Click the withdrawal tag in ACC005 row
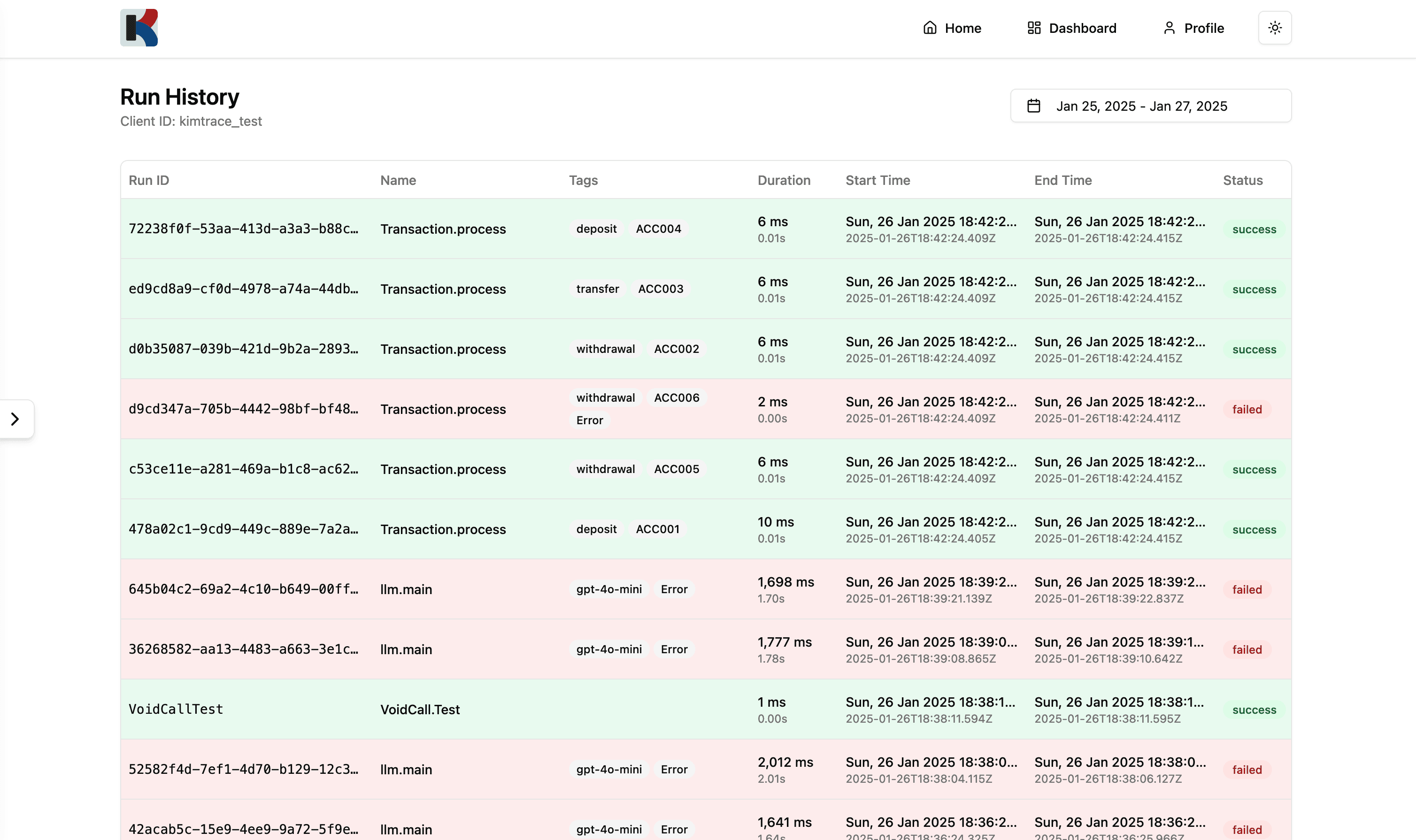The image size is (1416, 840). coord(605,469)
